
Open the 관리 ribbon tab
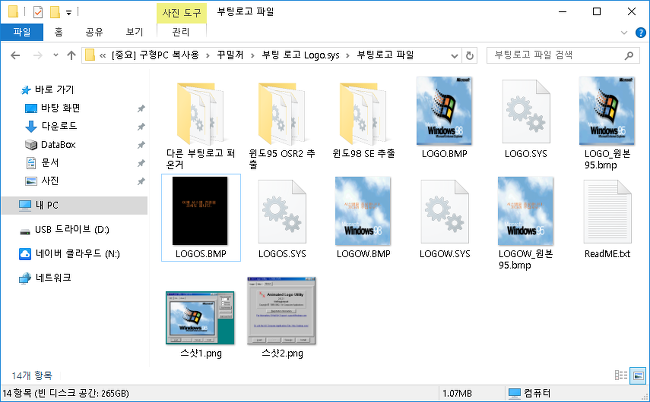point(181,32)
